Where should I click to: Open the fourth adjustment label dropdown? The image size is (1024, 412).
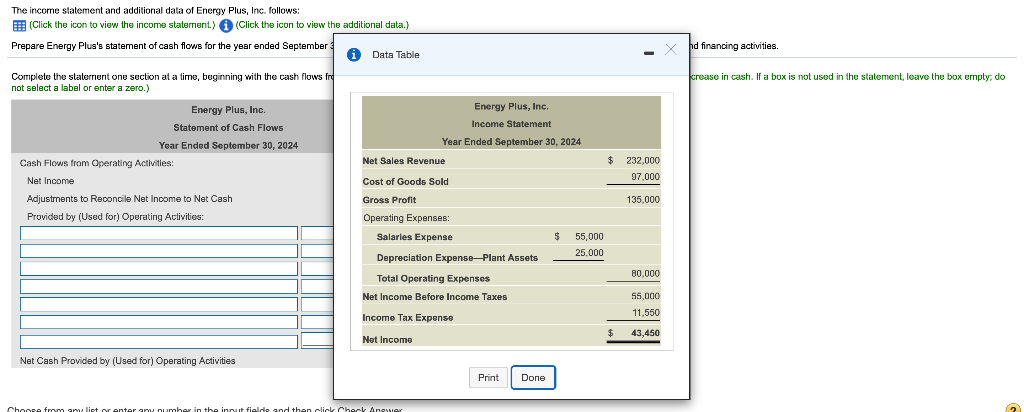(159, 286)
